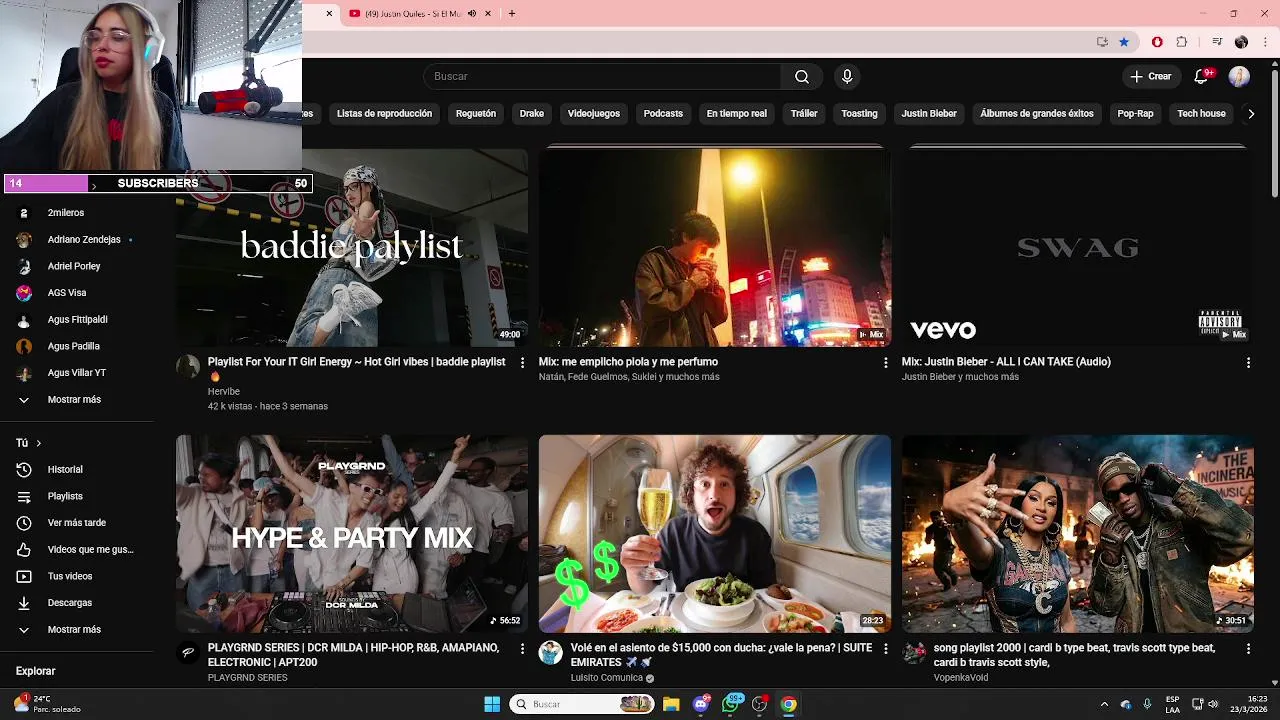Open Chrome three-dot menu
Viewport: 1280px width, 720px height.
1264,42
